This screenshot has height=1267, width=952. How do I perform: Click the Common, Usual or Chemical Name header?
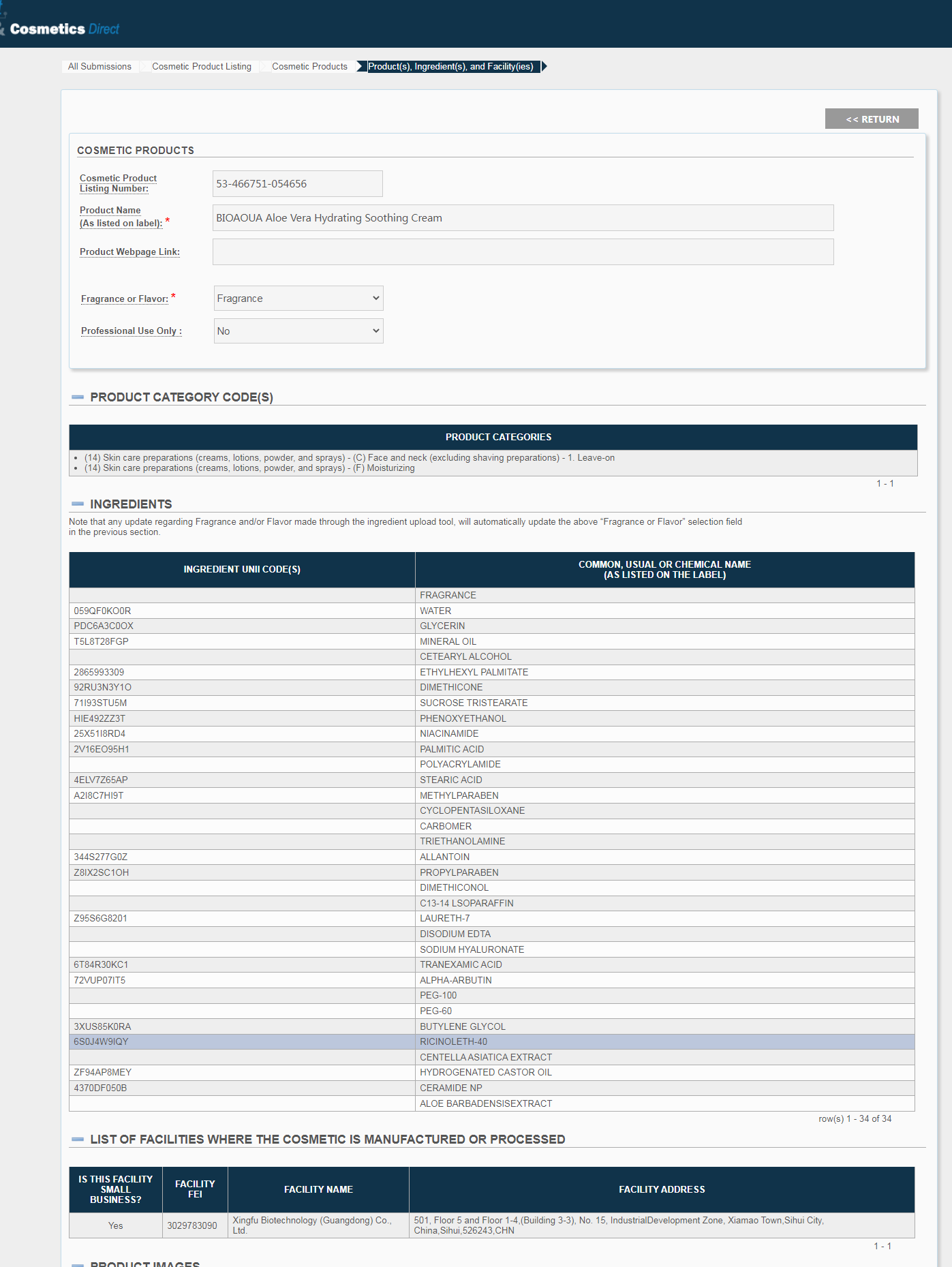coord(664,569)
